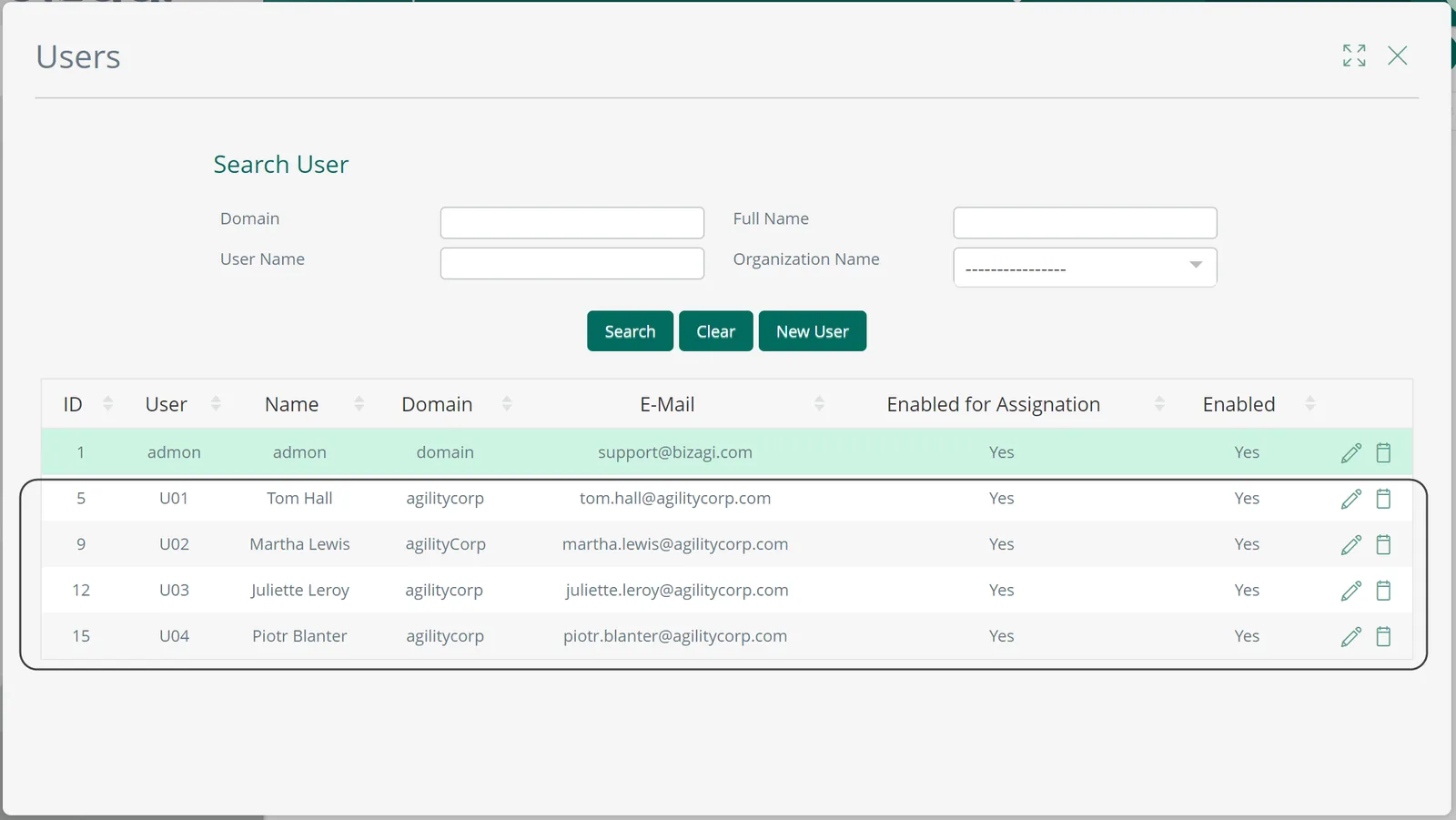Delete the admon user row
This screenshot has width=1456, height=820.
pos(1383,452)
